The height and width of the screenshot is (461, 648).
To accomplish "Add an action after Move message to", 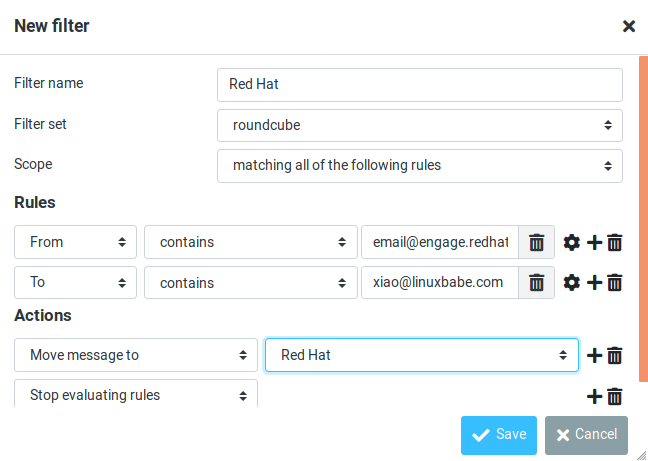I will click(x=594, y=355).
